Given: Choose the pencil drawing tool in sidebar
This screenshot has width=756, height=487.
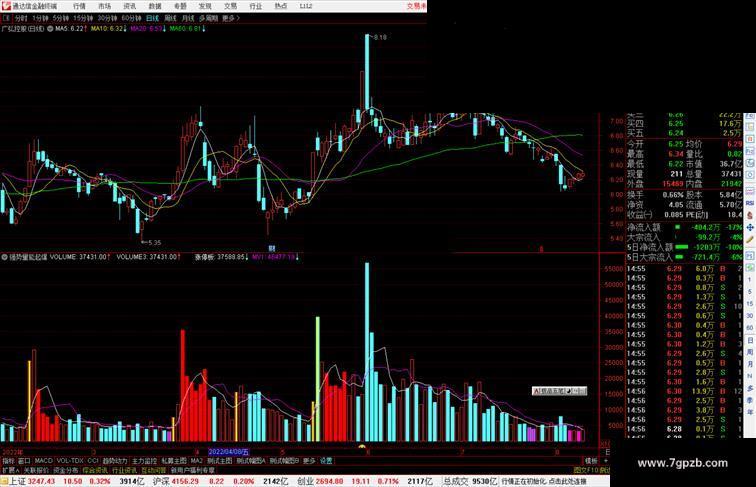Looking at the screenshot, I should click(750, 239).
